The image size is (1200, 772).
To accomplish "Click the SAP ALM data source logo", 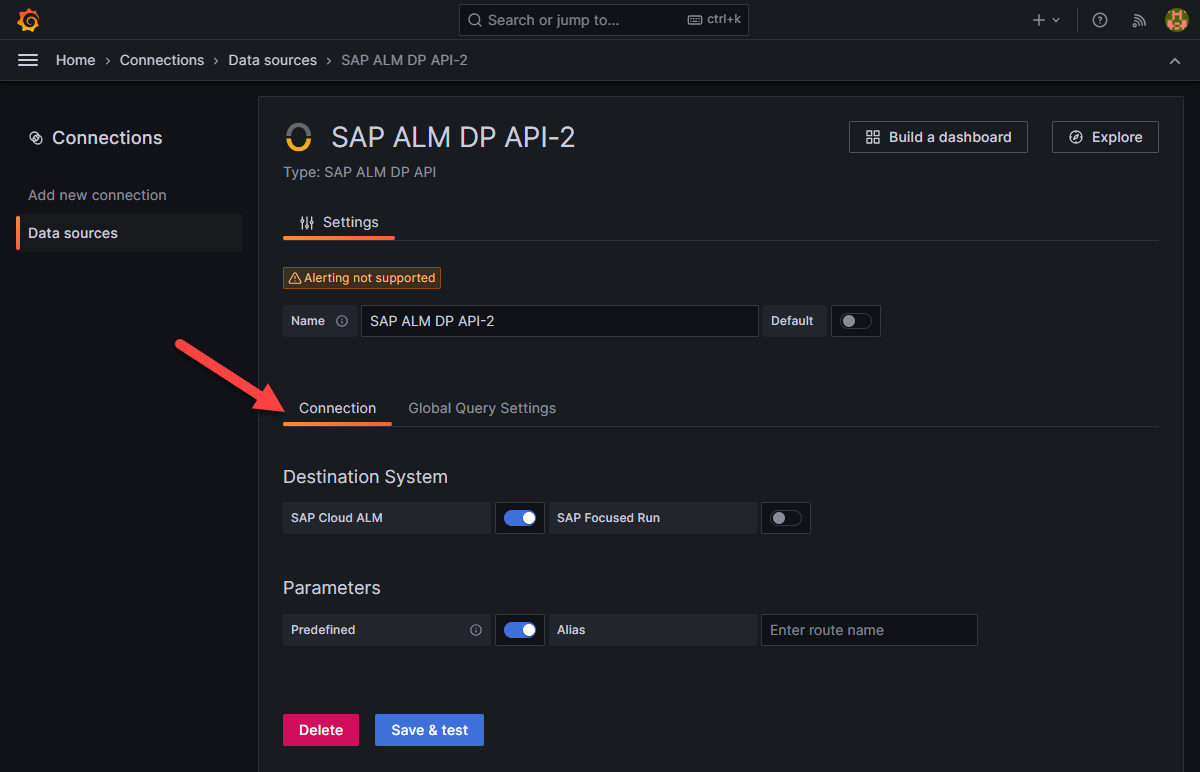I will (x=298, y=137).
